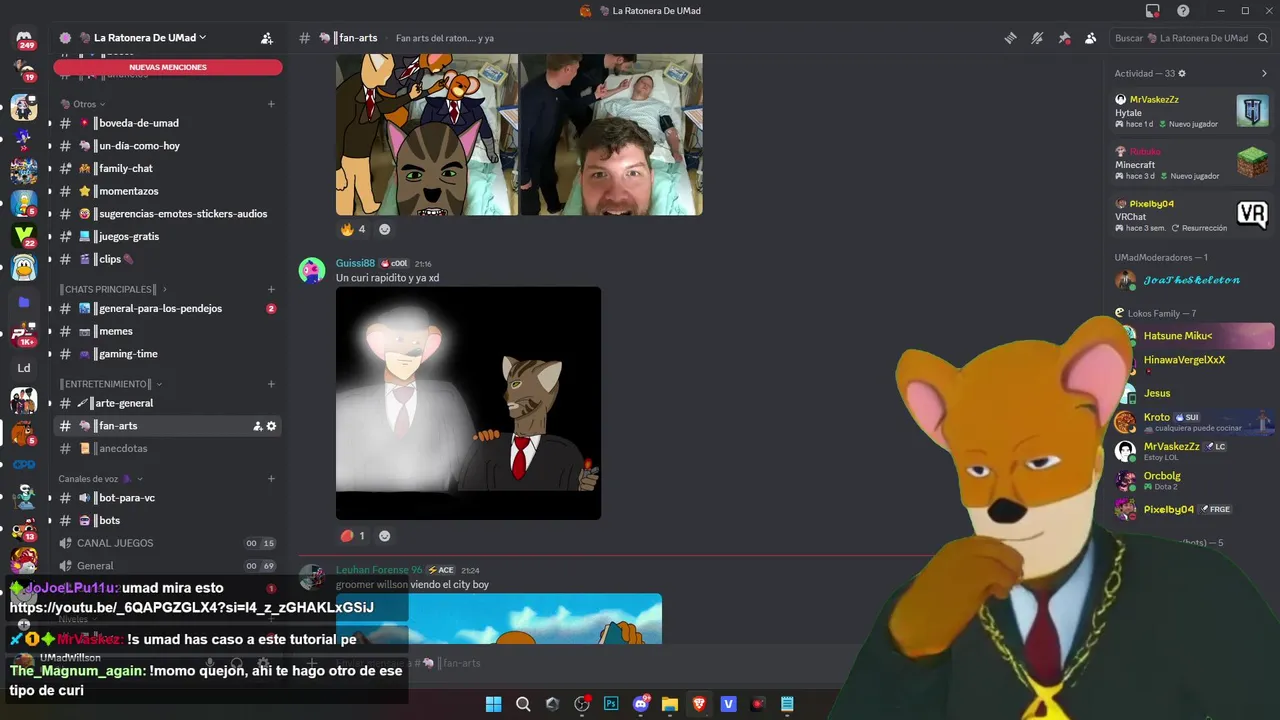Open the memes channel
The image size is (1280, 720).
pos(166,331)
